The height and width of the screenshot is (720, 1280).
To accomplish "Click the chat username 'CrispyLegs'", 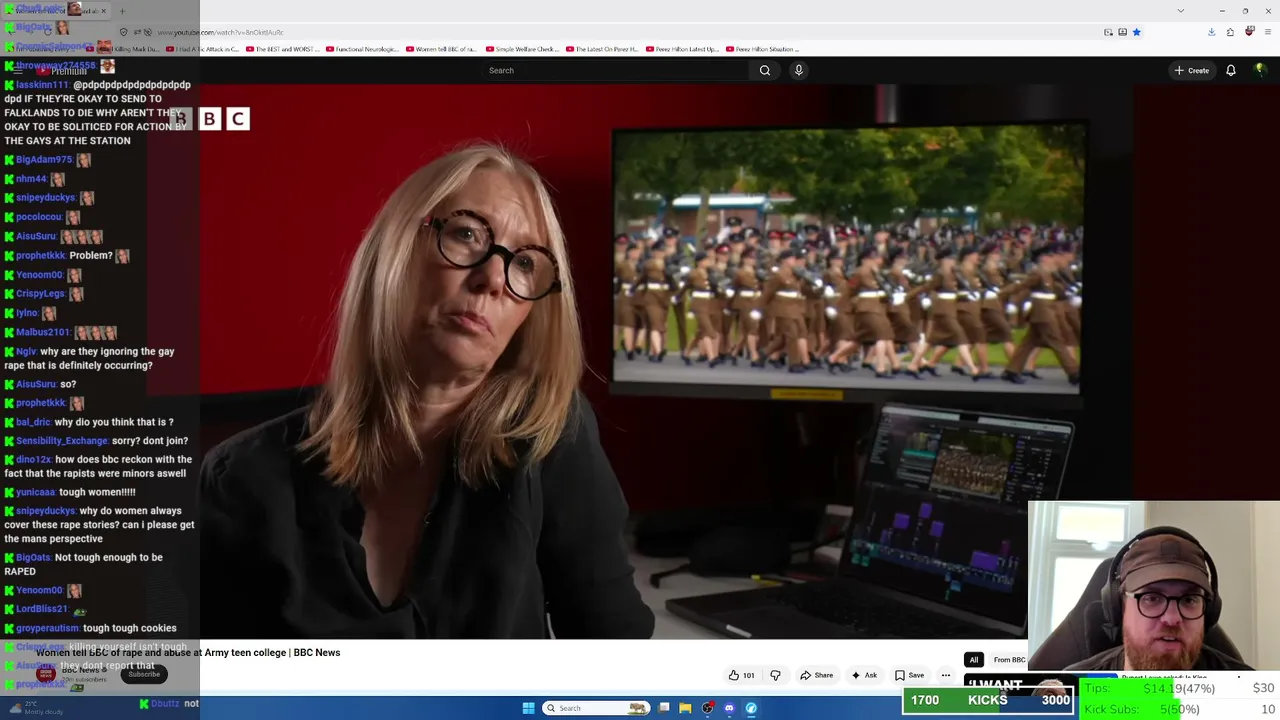I will 40,294.
